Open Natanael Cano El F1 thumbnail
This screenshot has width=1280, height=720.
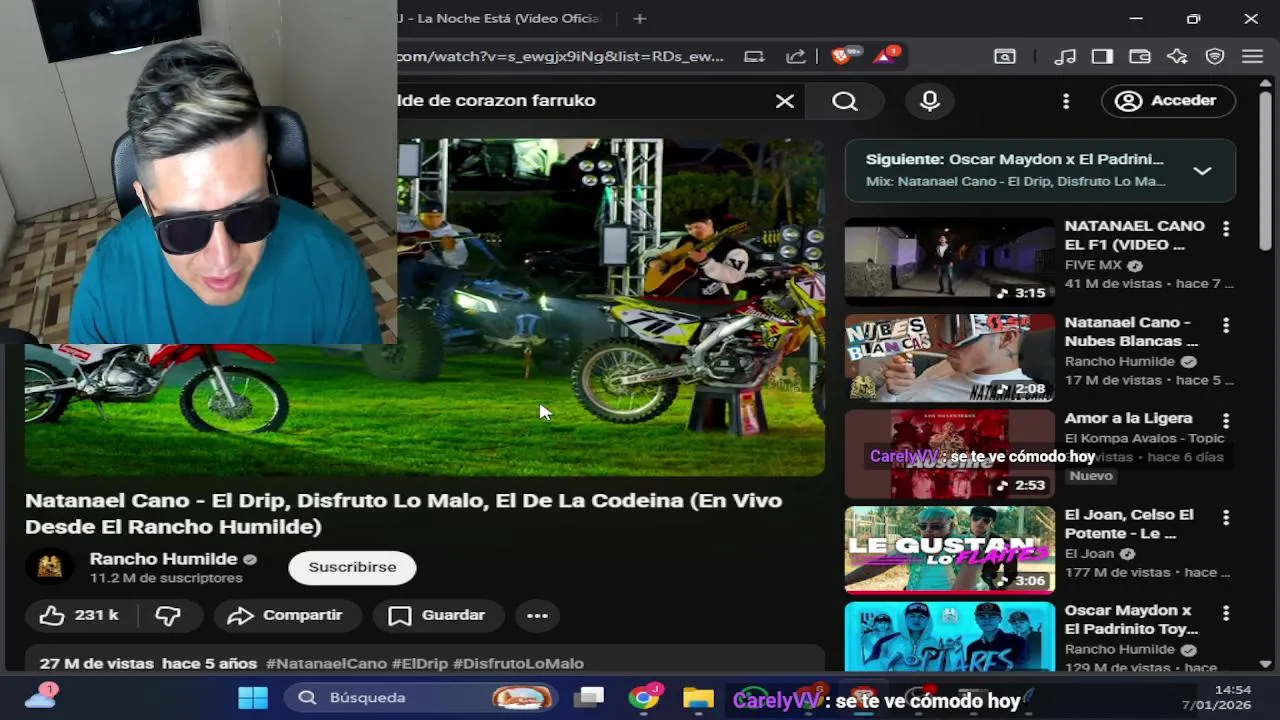pos(949,262)
